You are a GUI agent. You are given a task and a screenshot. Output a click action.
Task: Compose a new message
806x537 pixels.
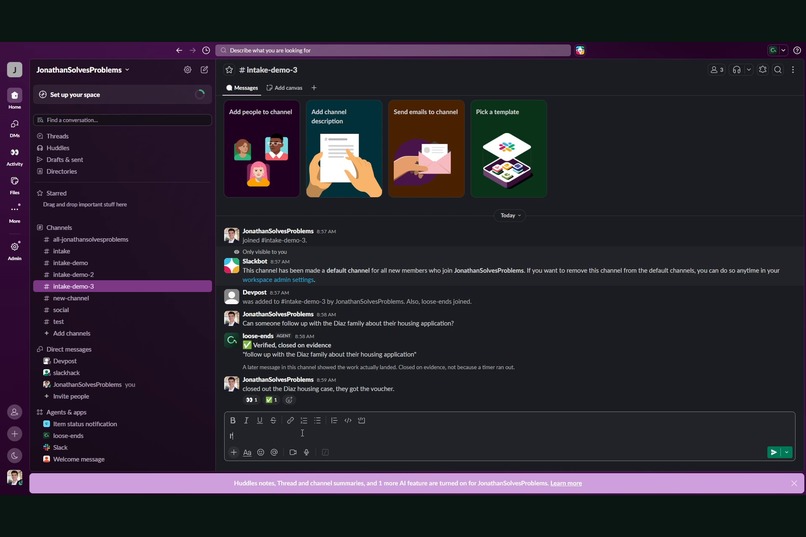(x=204, y=69)
